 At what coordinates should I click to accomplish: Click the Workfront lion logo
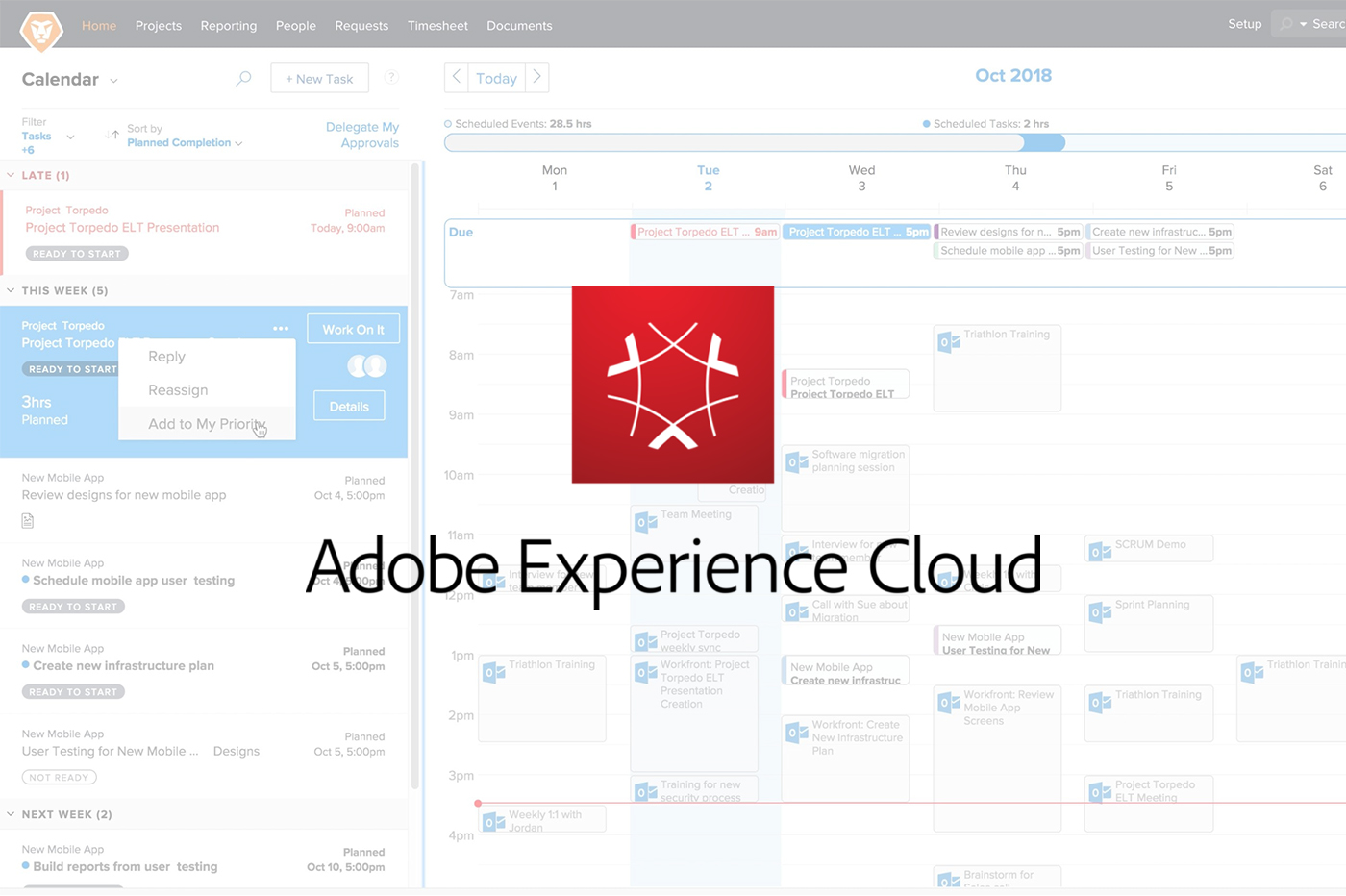(x=41, y=31)
